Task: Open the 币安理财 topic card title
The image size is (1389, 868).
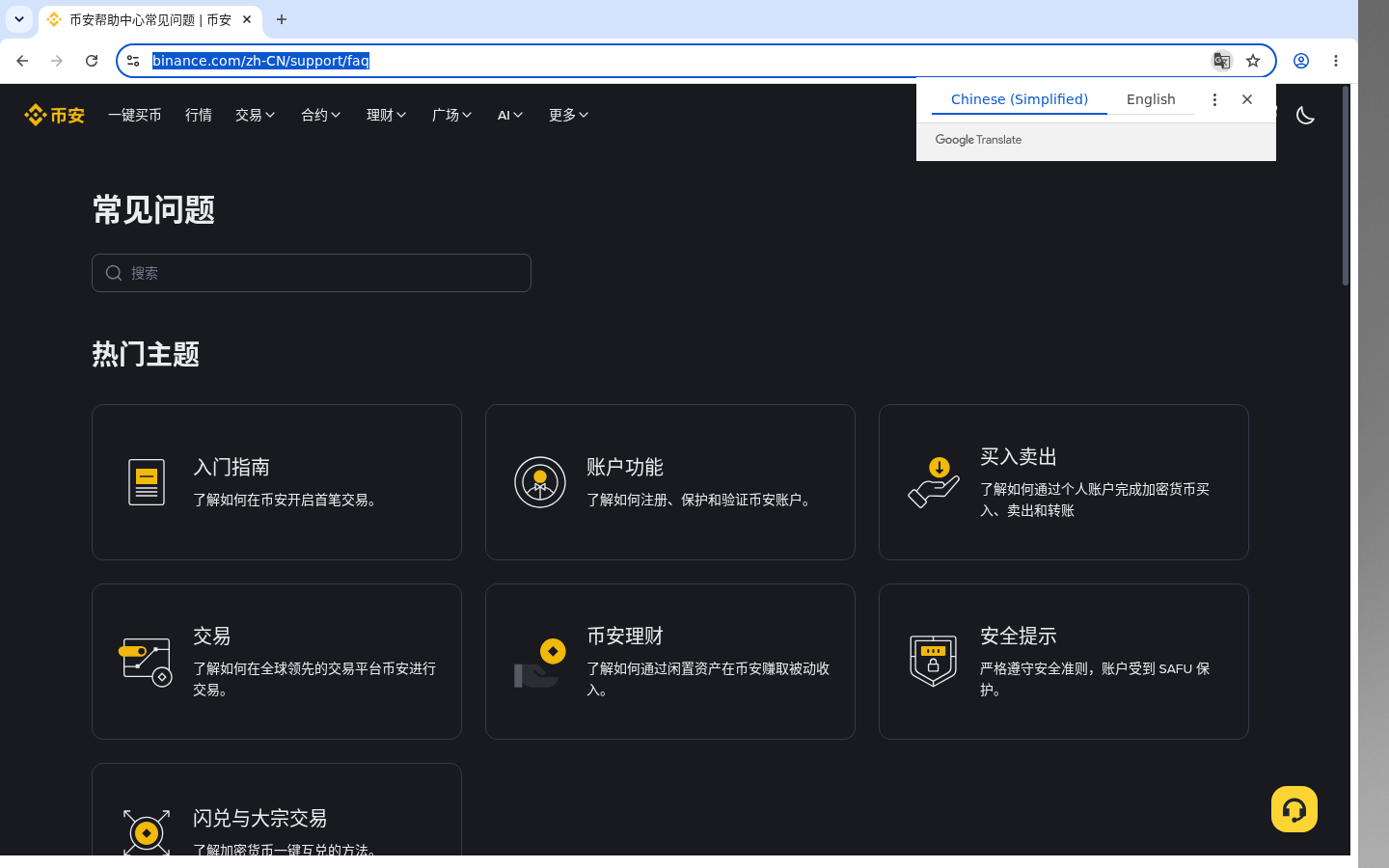Action: click(625, 636)
